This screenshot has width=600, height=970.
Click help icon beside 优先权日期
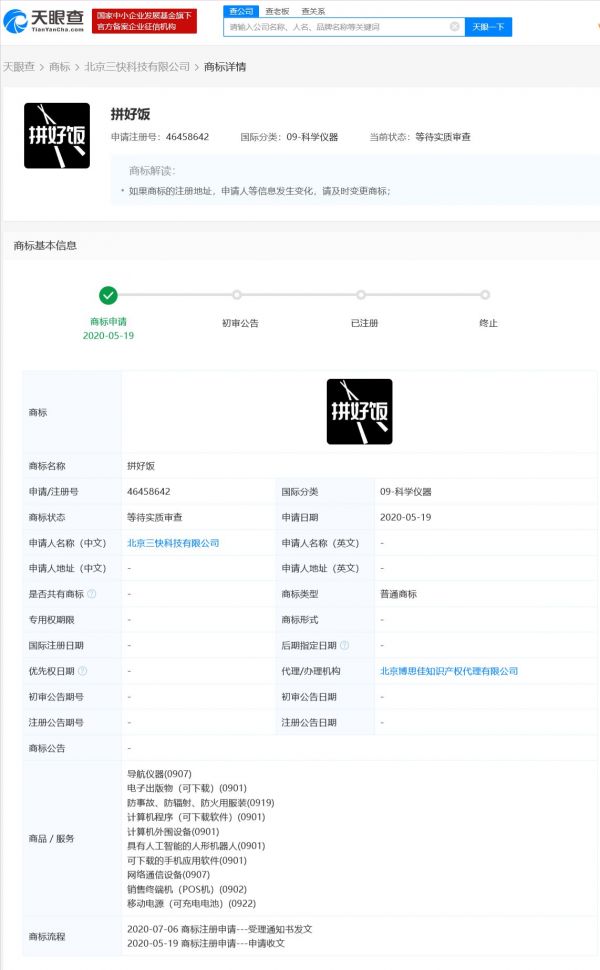[x=82, y=671]
